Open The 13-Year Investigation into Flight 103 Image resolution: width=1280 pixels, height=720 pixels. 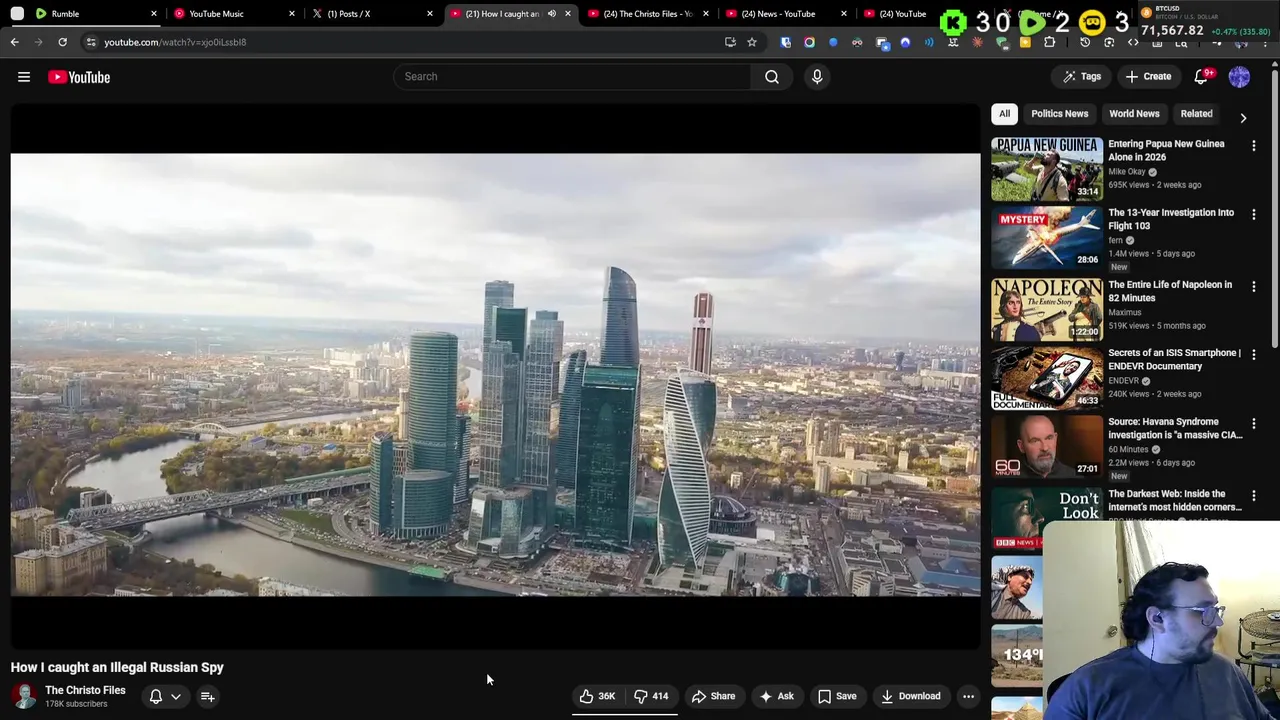pos(1170,219)
